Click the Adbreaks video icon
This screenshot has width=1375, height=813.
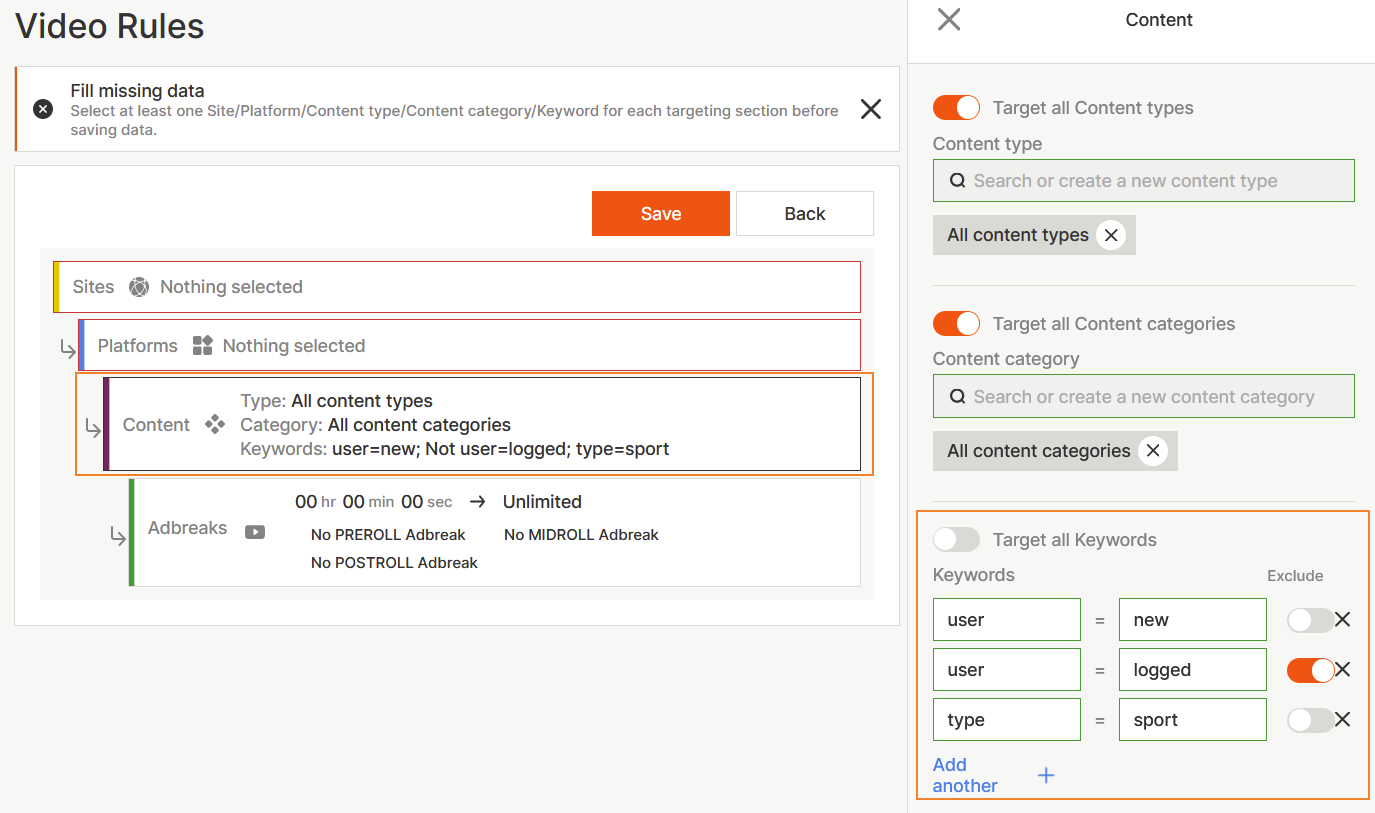coord(255,532)
